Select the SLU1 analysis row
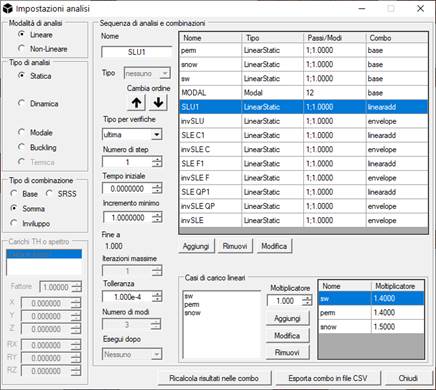This screenshot has height=390, width=436. click(x=304, y=107)
